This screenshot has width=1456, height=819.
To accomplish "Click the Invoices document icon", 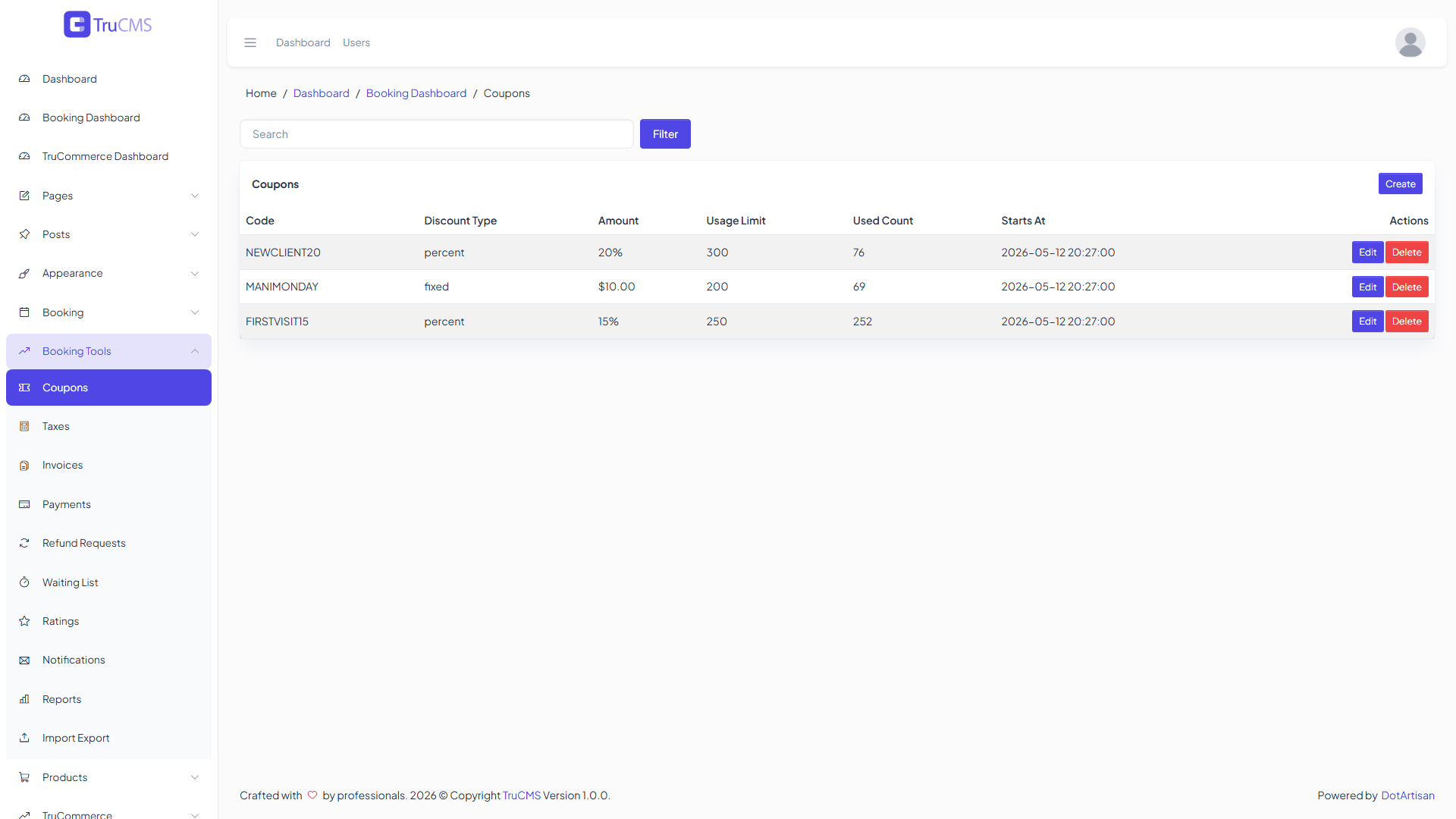I will point(24,465).
